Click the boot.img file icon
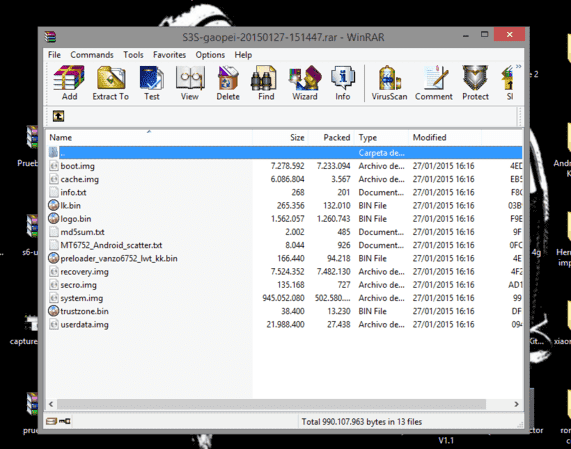Image resolution: width=571 pixels, height=449 pixels. [54, 166]
